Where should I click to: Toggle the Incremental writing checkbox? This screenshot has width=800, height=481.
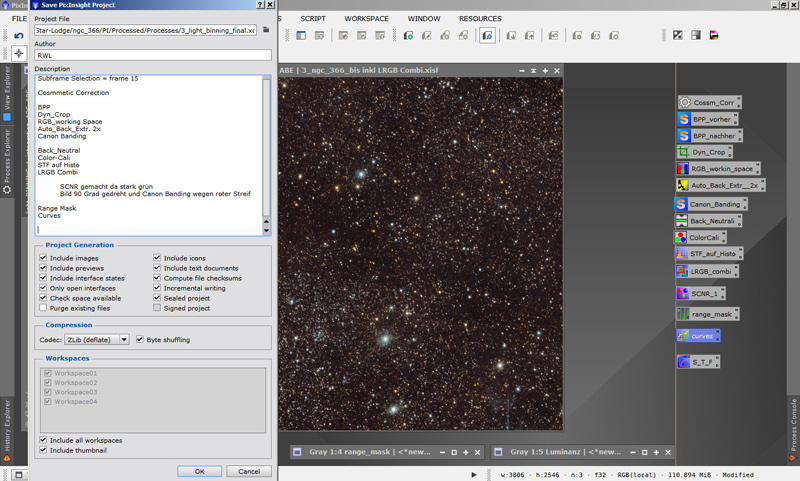click(157, 288)
